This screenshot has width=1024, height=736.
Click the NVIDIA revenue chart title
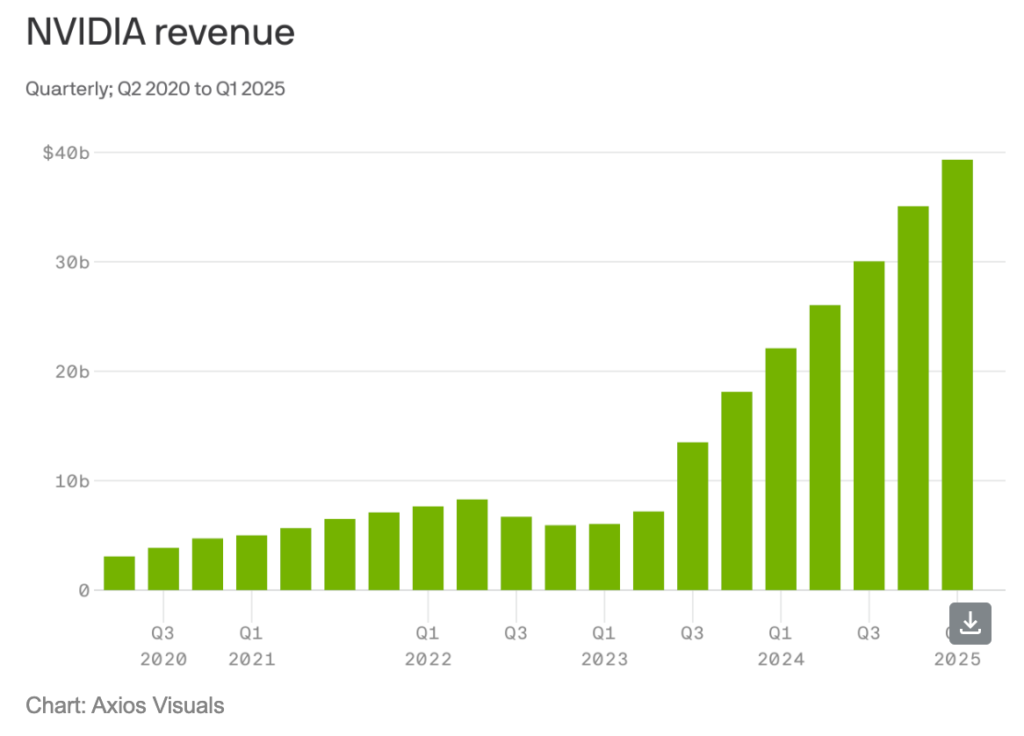[160, 33]
